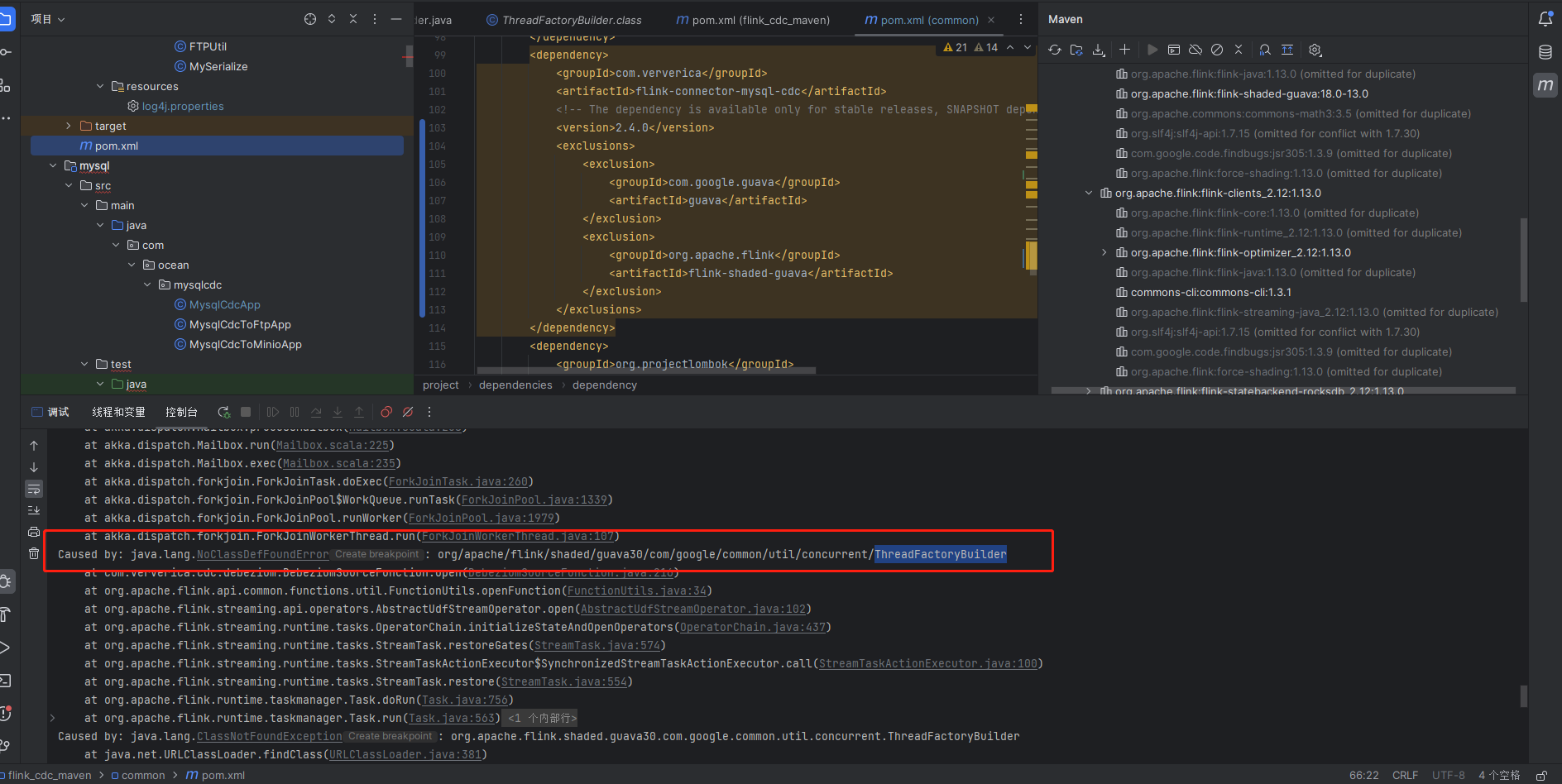Screen dimensions: 1562x784
Task: Collapse the resources folder
Action: [x=100, y=86]
